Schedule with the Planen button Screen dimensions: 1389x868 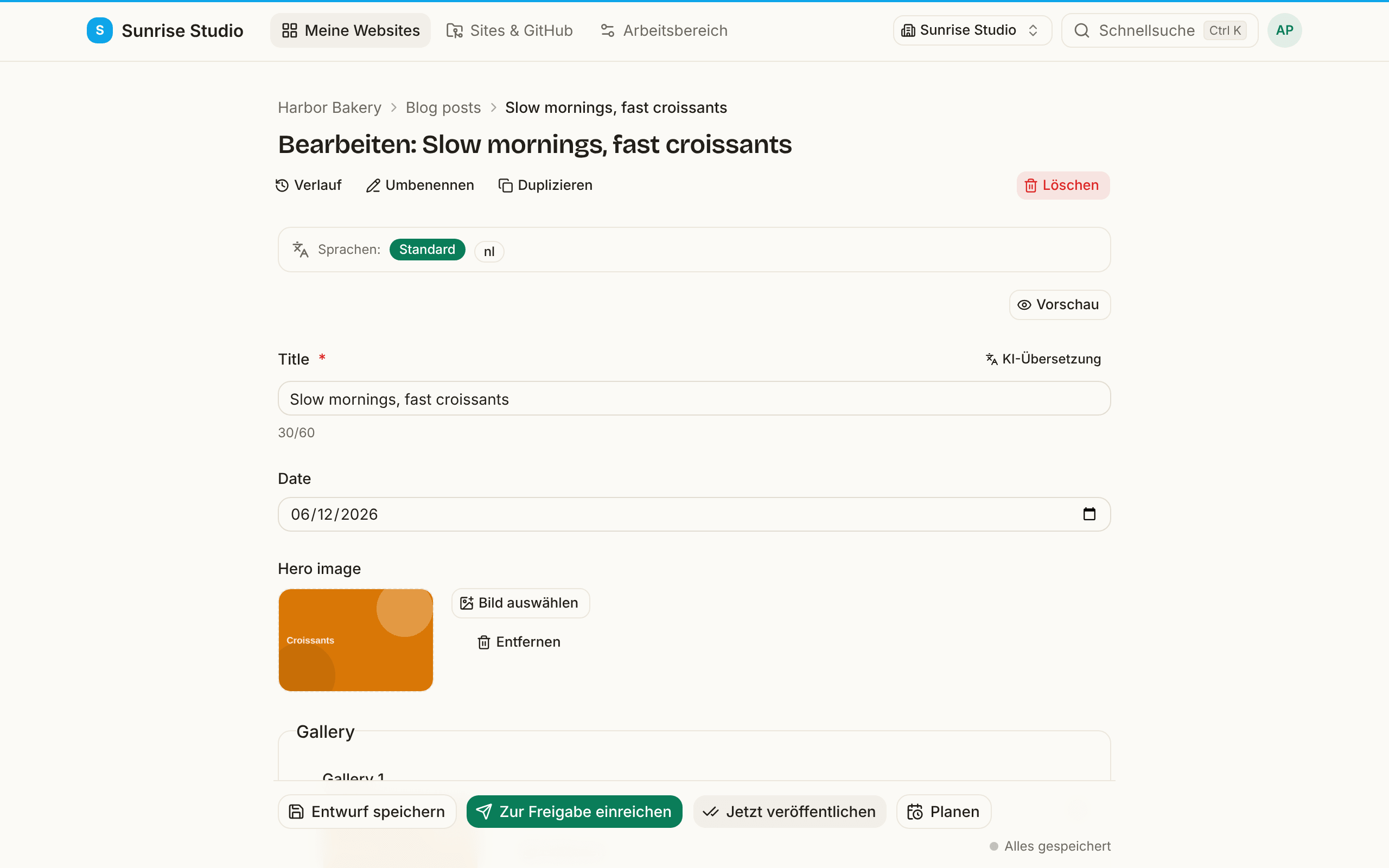tap(944, 811)
